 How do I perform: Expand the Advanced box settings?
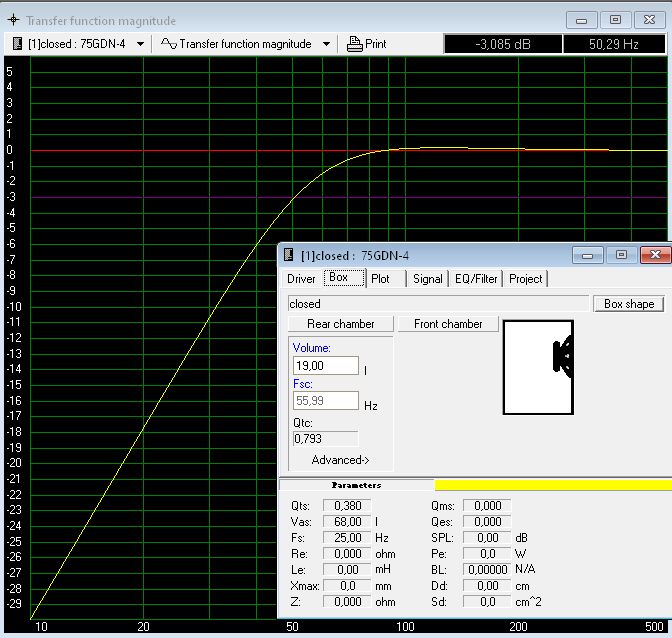340,460
